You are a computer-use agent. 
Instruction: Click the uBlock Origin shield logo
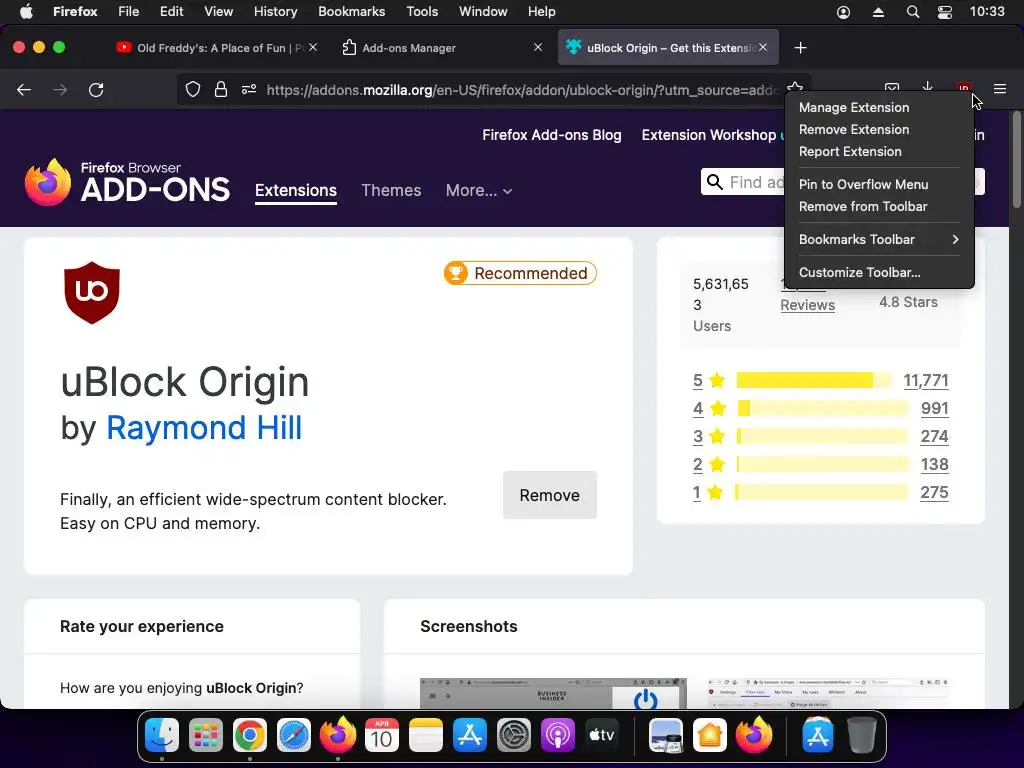click(92, 293)
